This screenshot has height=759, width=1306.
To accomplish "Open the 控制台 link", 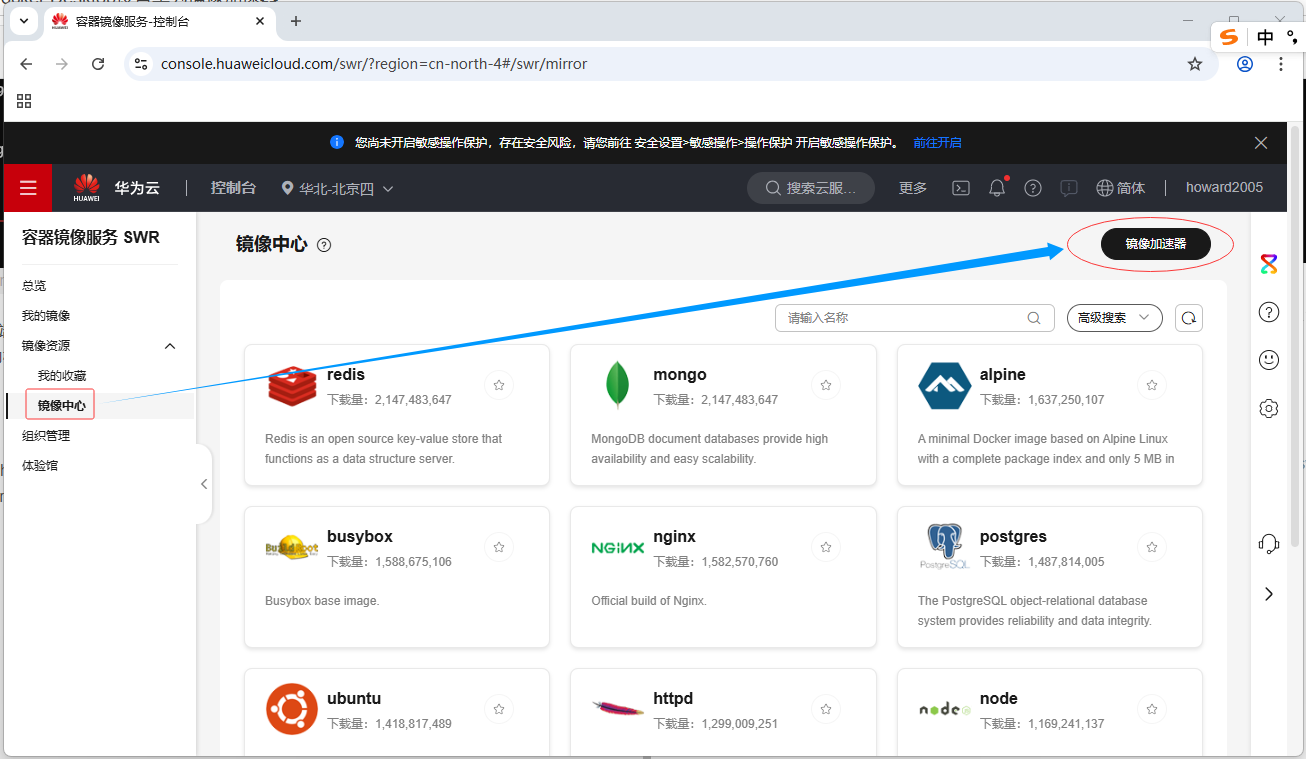I will (x=233, y=188).
